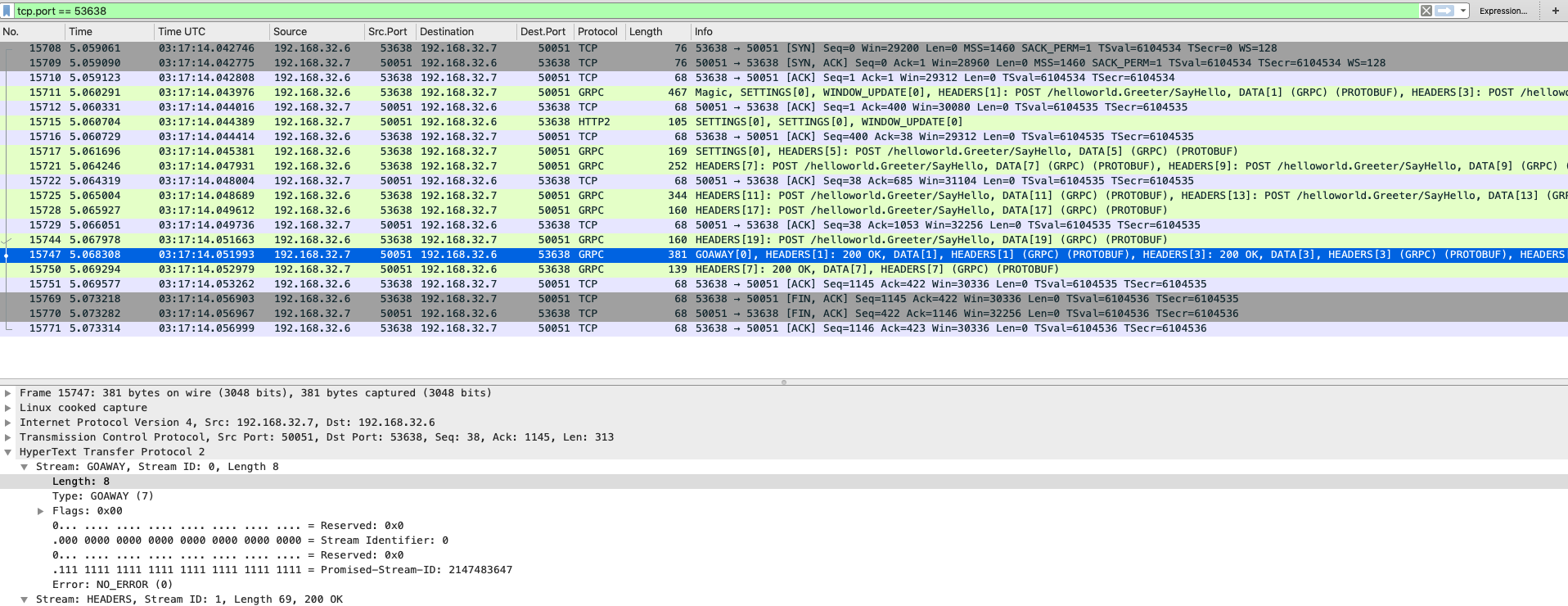
Task: Expand Transmission Control Protocol details
Action: (x=8, y=437)
